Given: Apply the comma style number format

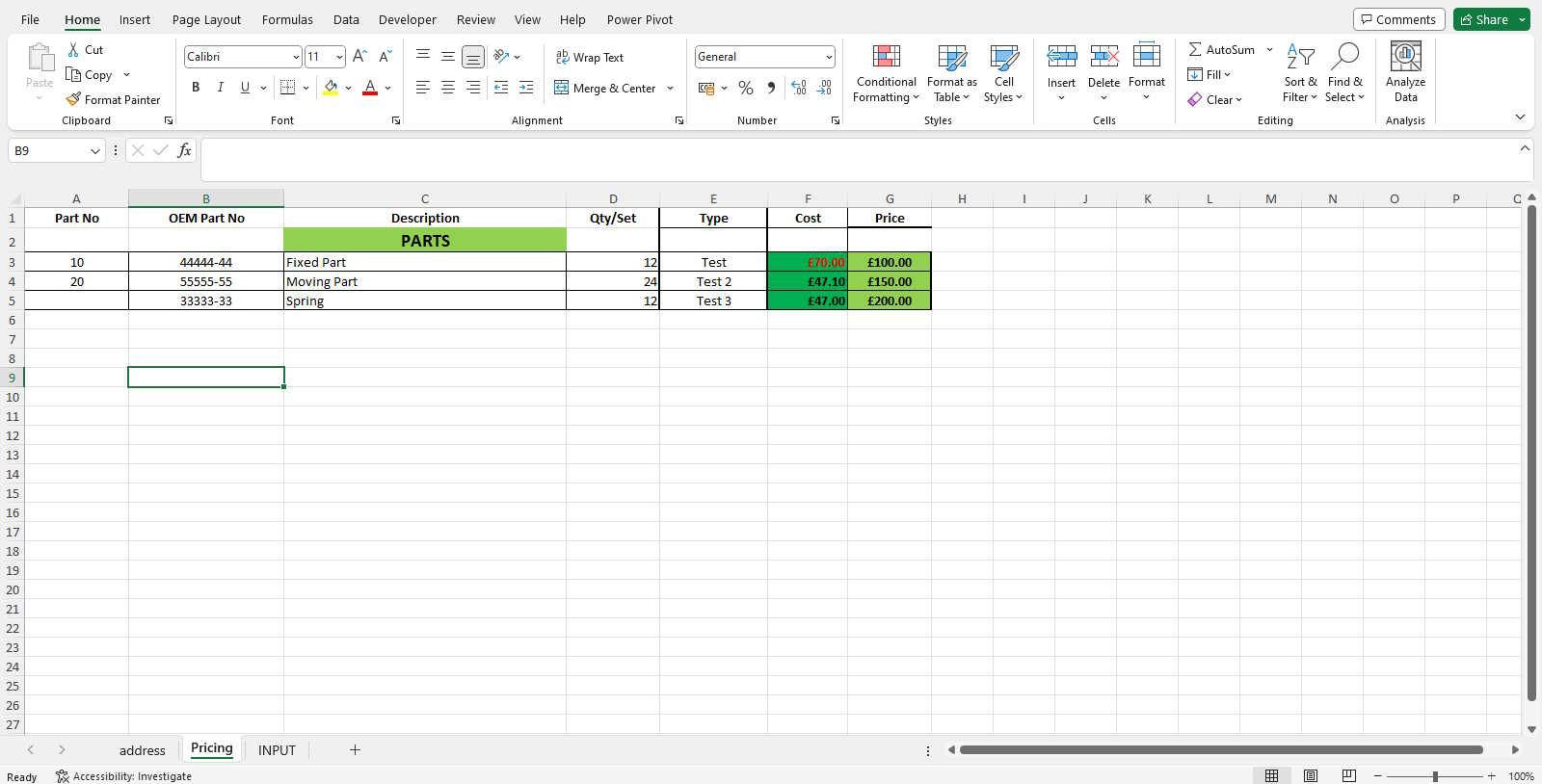Looking at the screenshot, I should pos(771,88).
